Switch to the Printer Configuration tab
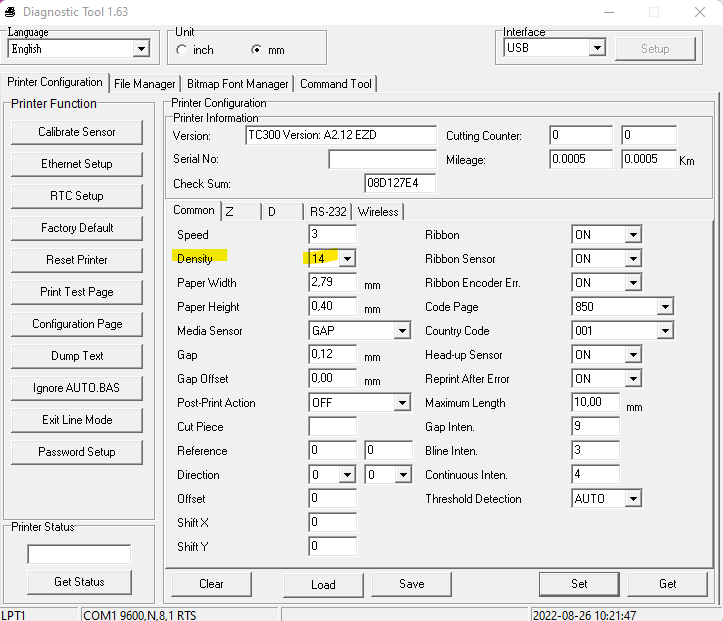This screenshot has height=621, width=723. coord(55,82)
